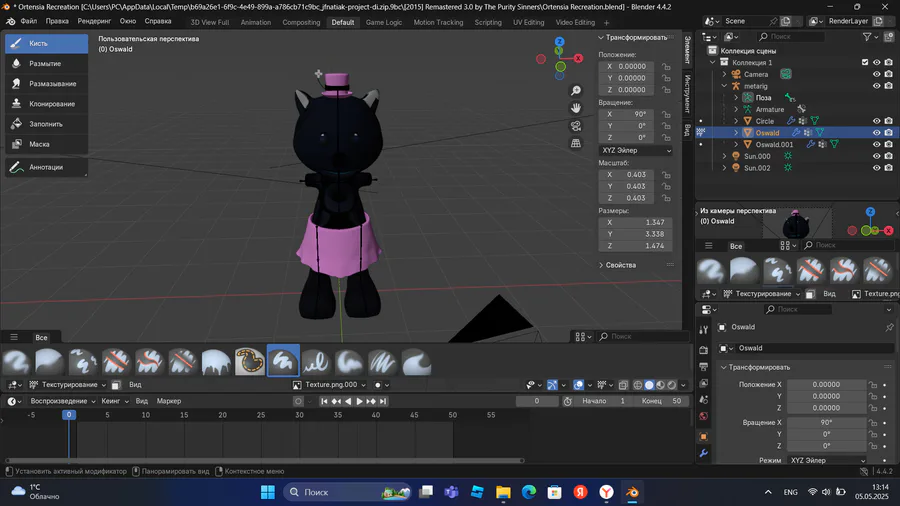The image size is (900, 506).
Task: Open Текстурирование mode dropdown in viewport header
Action: point(68,385)
